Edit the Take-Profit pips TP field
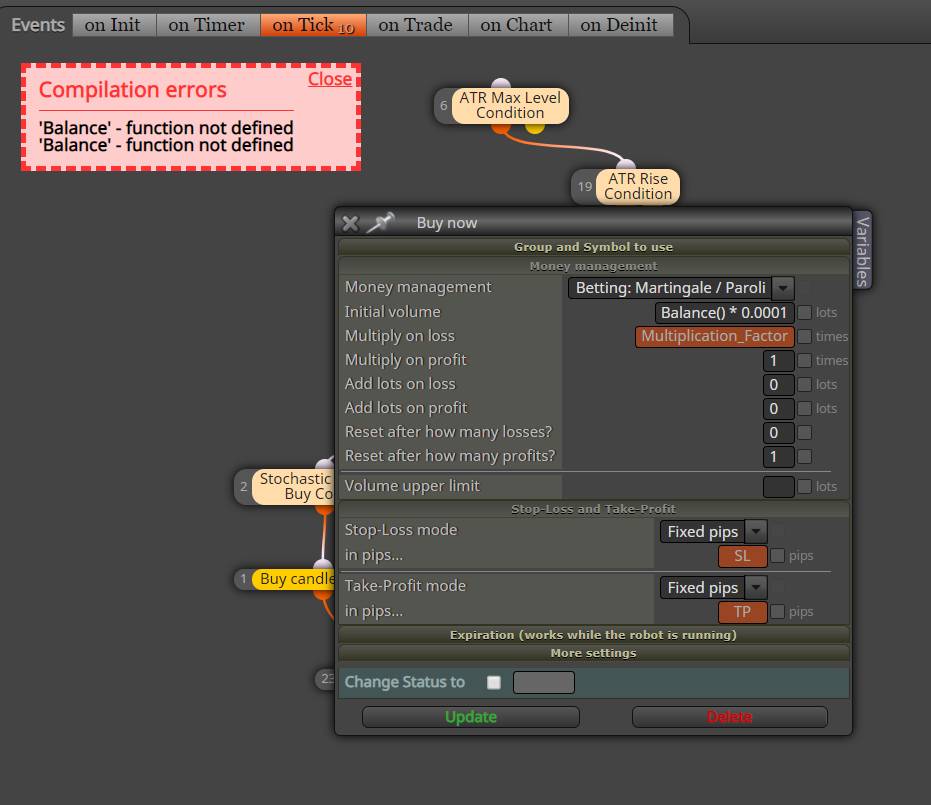Image resolution: width=931 pixels, height=805 pixels. [x=742, y=612]
